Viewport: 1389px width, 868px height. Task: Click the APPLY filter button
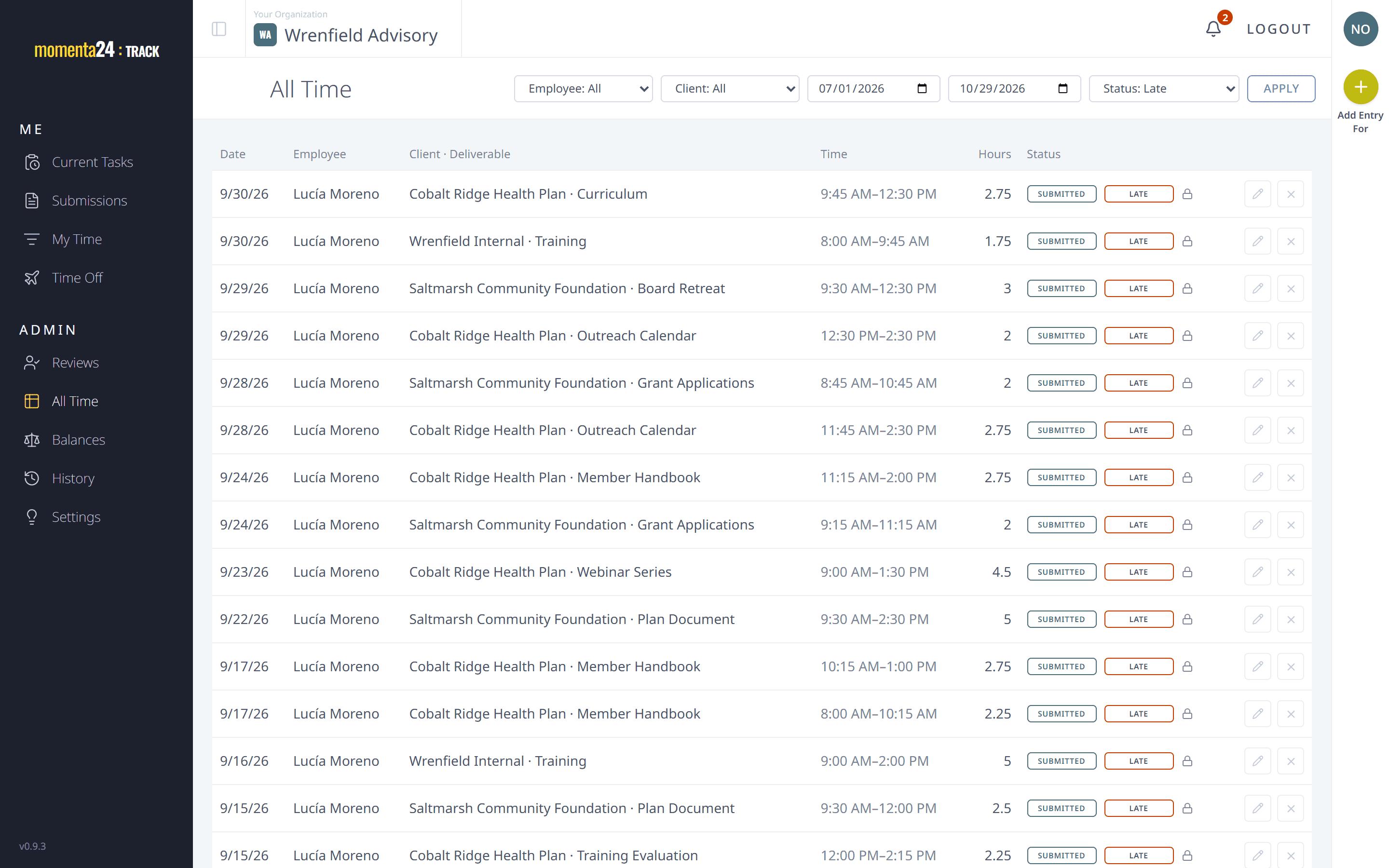pos(1280,88)
